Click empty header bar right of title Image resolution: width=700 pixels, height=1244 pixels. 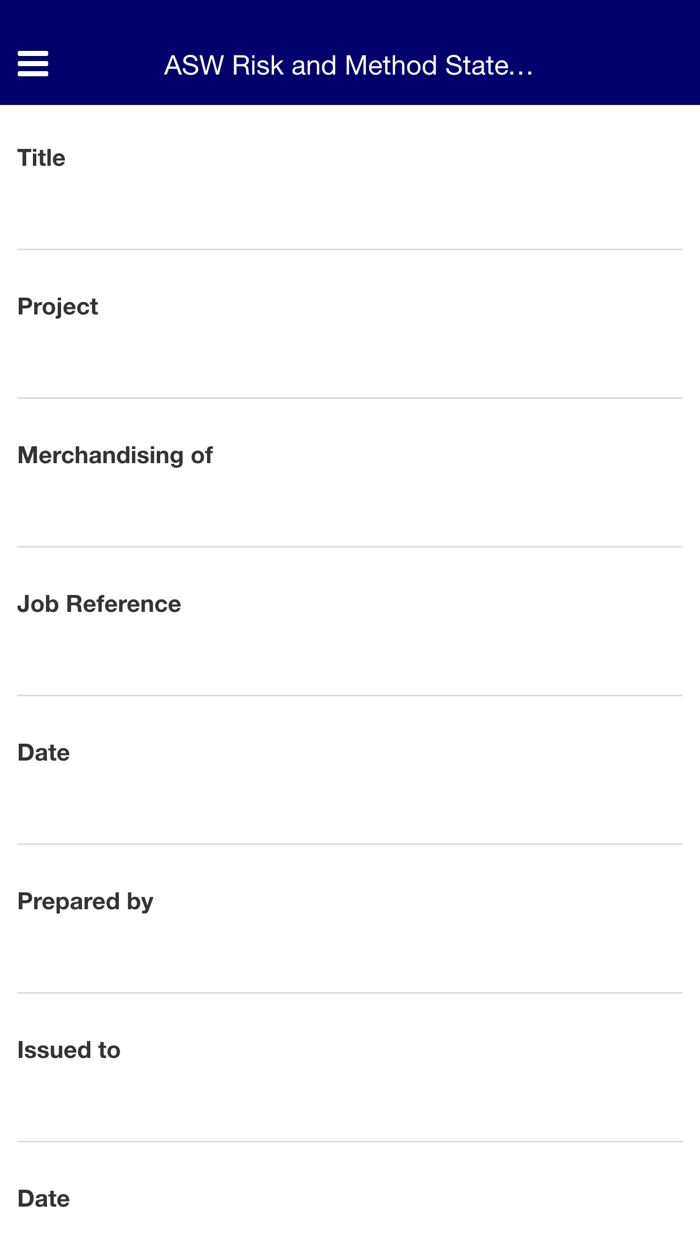pyautogui.click(x=620, y=66)
